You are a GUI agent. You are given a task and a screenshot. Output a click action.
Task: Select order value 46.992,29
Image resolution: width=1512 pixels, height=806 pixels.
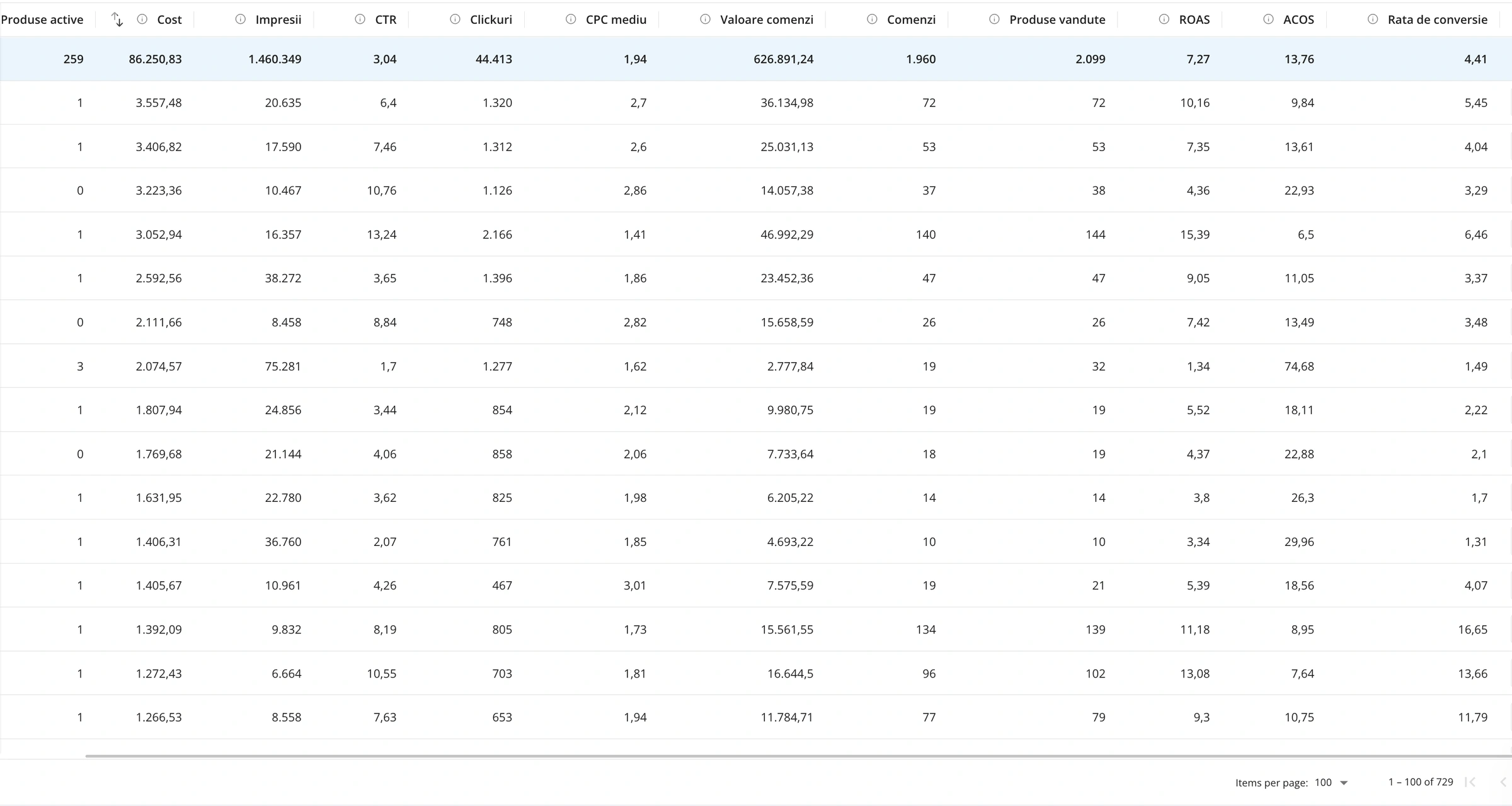click(x=787, y=234)
